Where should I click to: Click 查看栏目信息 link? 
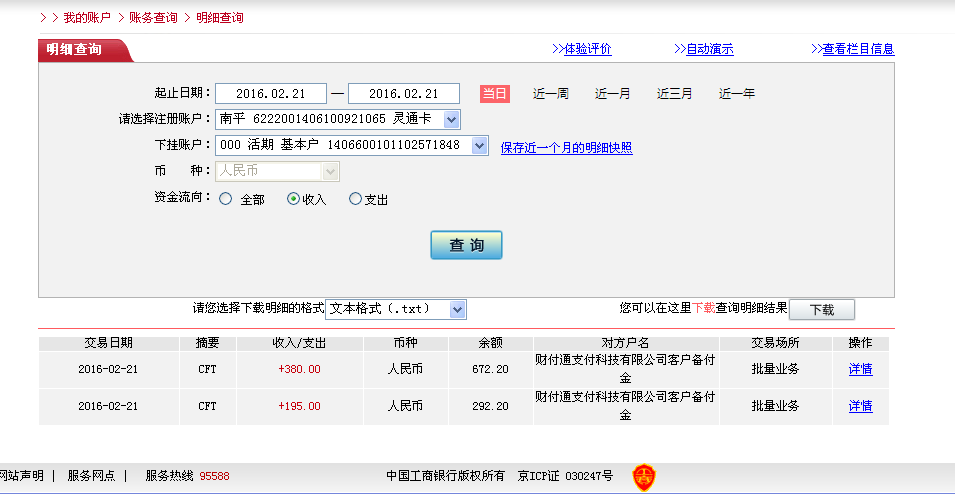coord(857,49)
